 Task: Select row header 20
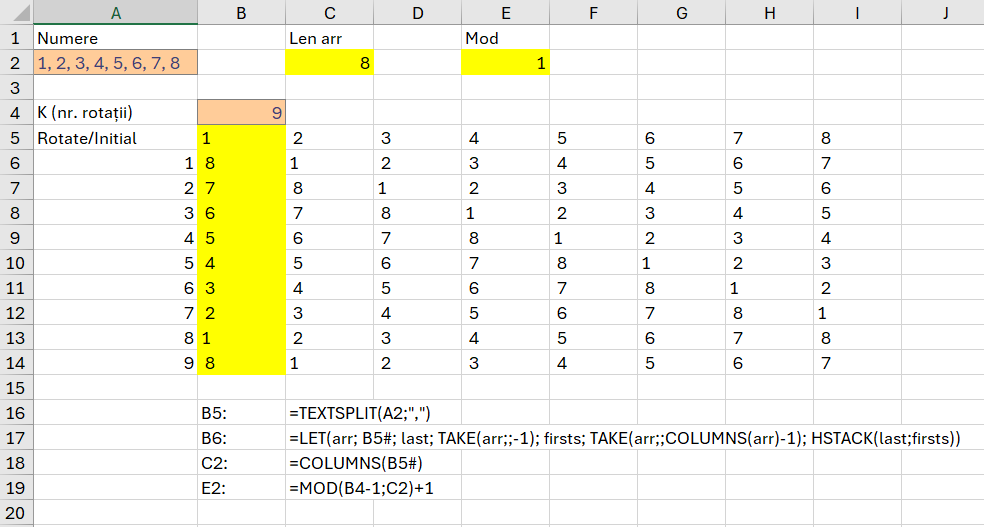point(16,513)
